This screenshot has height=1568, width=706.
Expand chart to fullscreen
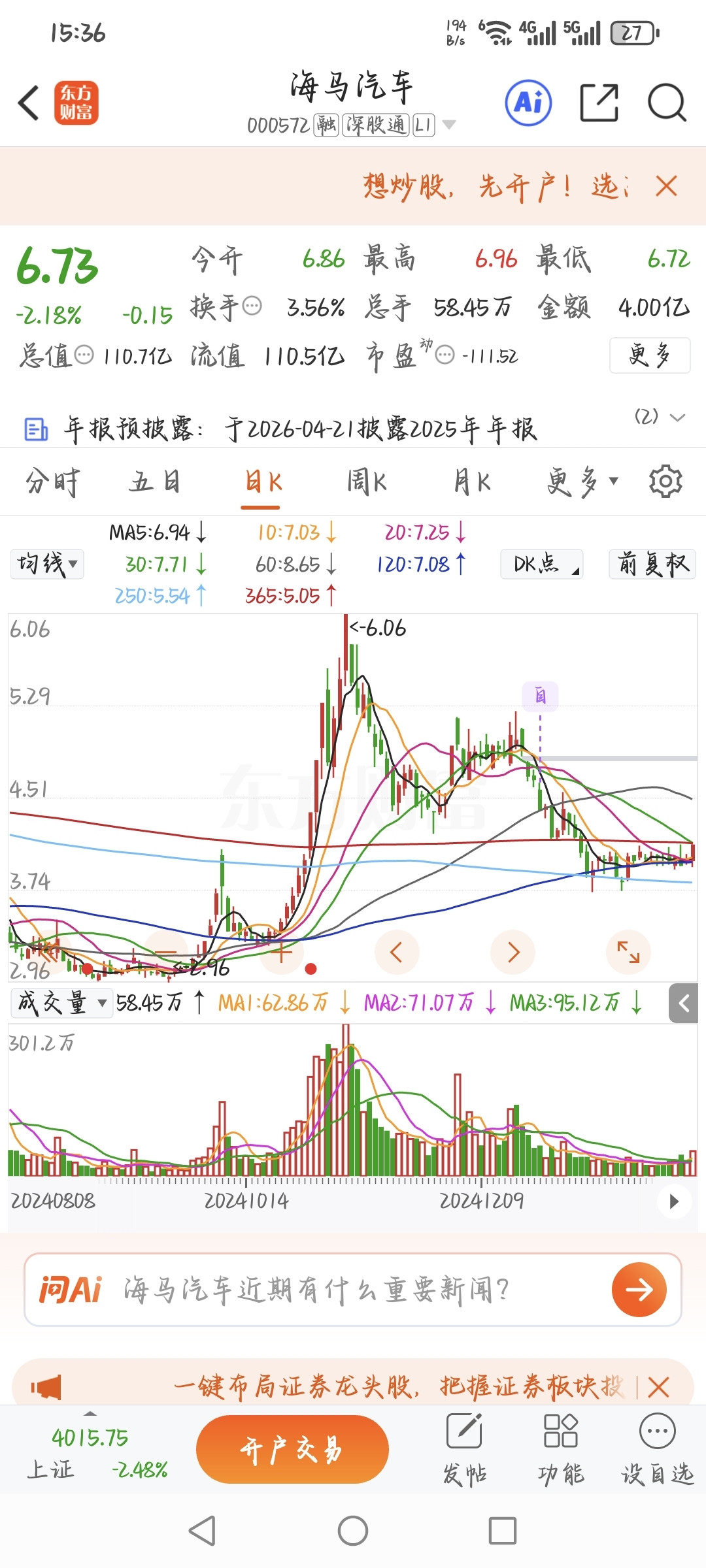point(628,952)
